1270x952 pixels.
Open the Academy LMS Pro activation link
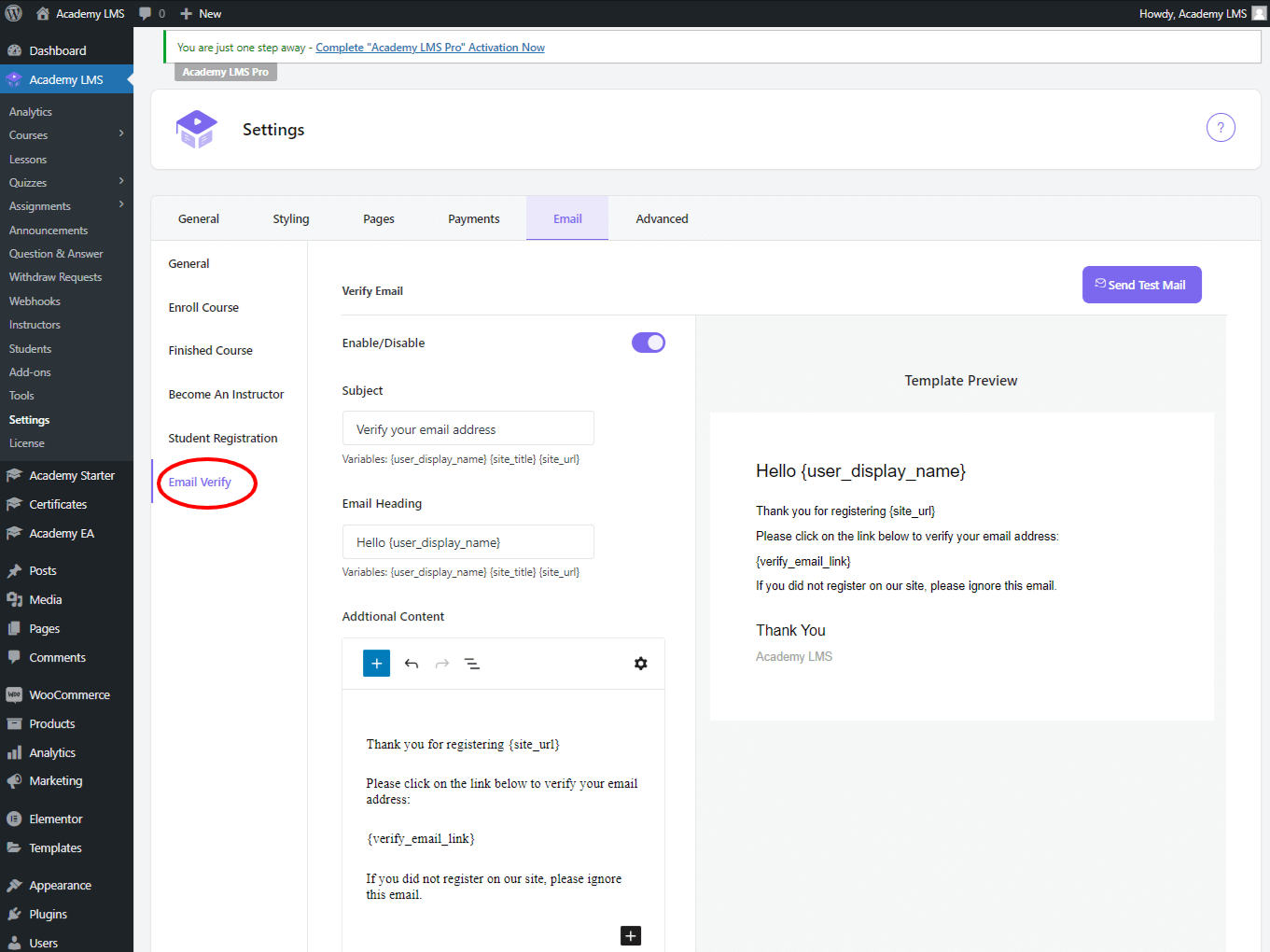pos(429,47)
